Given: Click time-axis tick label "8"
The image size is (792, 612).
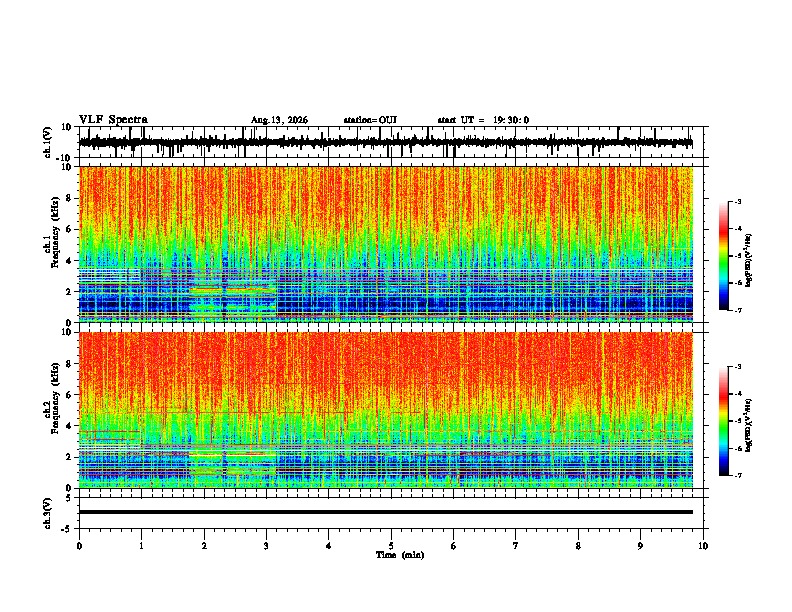Looking at the screenshot, I should click(578, 546).
